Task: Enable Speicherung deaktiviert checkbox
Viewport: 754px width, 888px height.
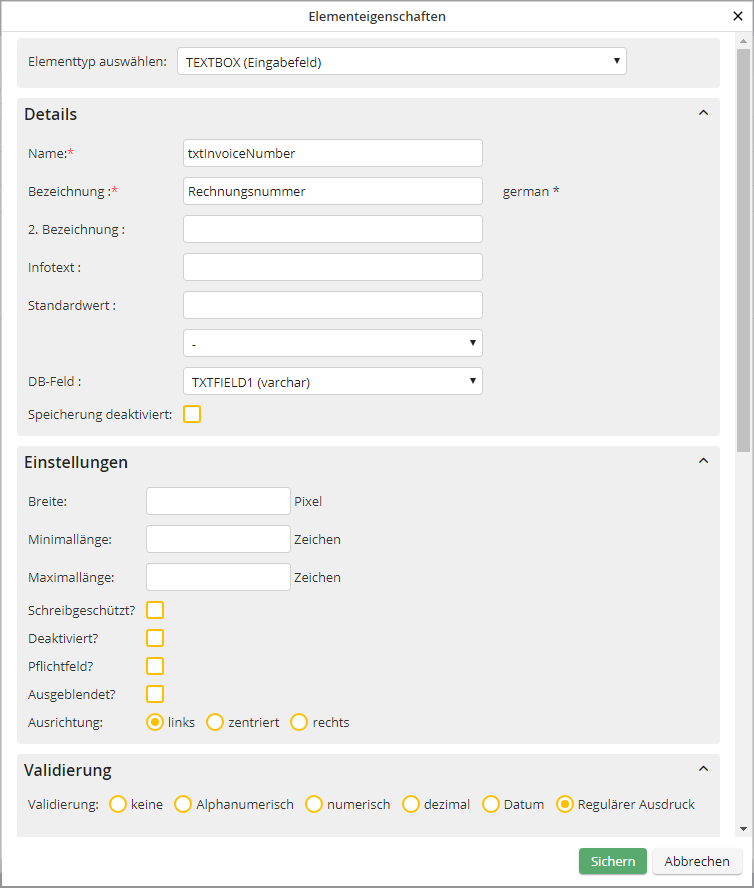Action: 192,414
